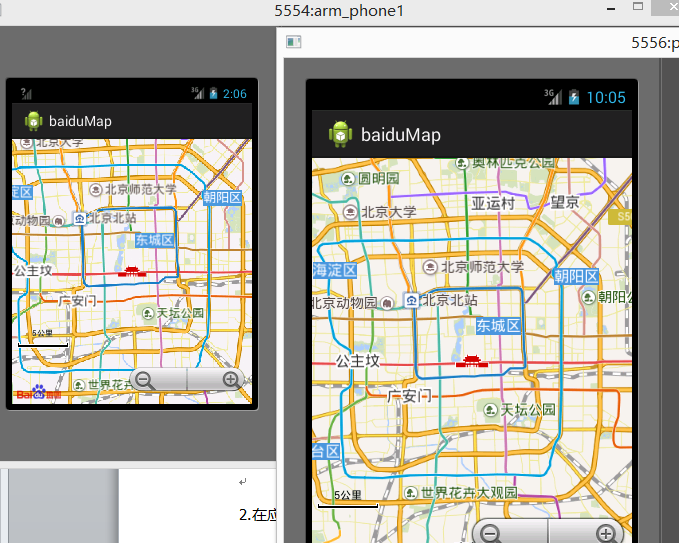Image resolution: width=679 pixels, height=543 pixels.
Task: Tap the baiduMap app icon on right phone
Action: 340,135
